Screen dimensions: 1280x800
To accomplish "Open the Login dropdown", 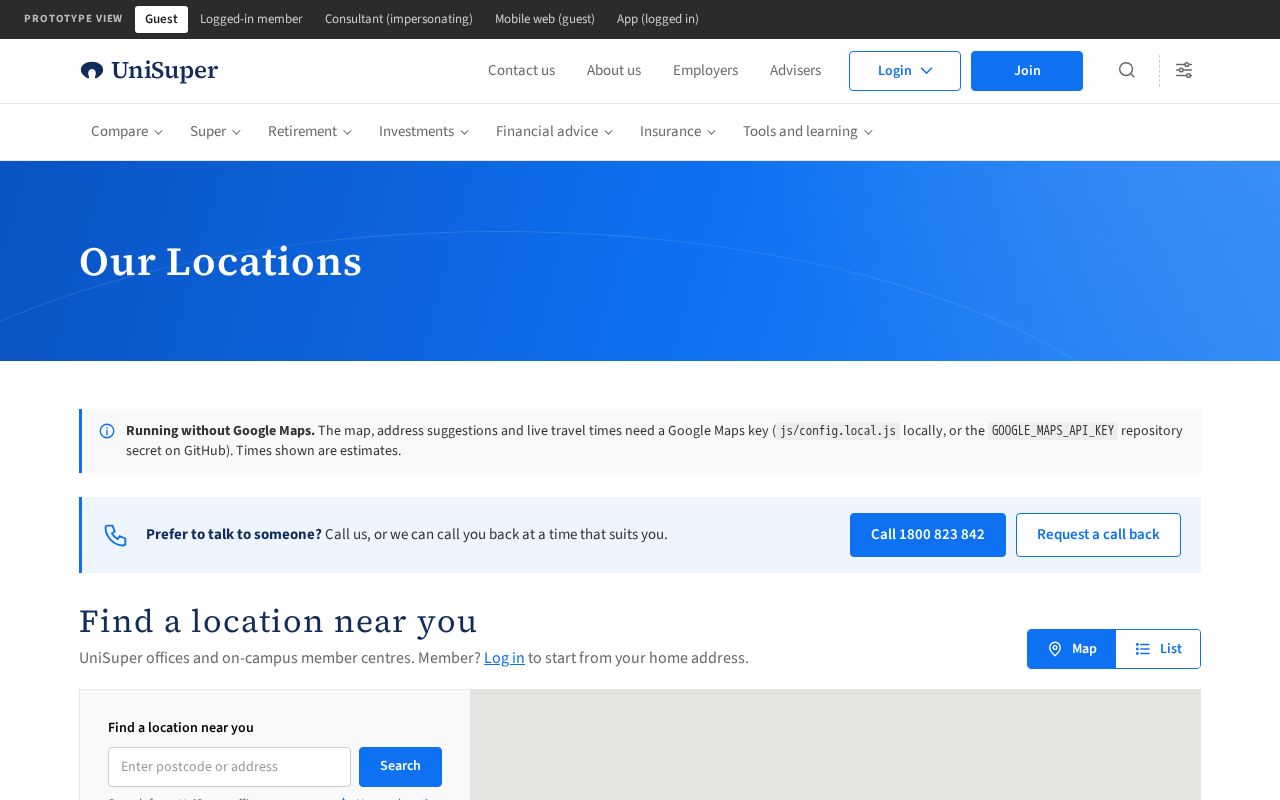I will tap(905, 71).
